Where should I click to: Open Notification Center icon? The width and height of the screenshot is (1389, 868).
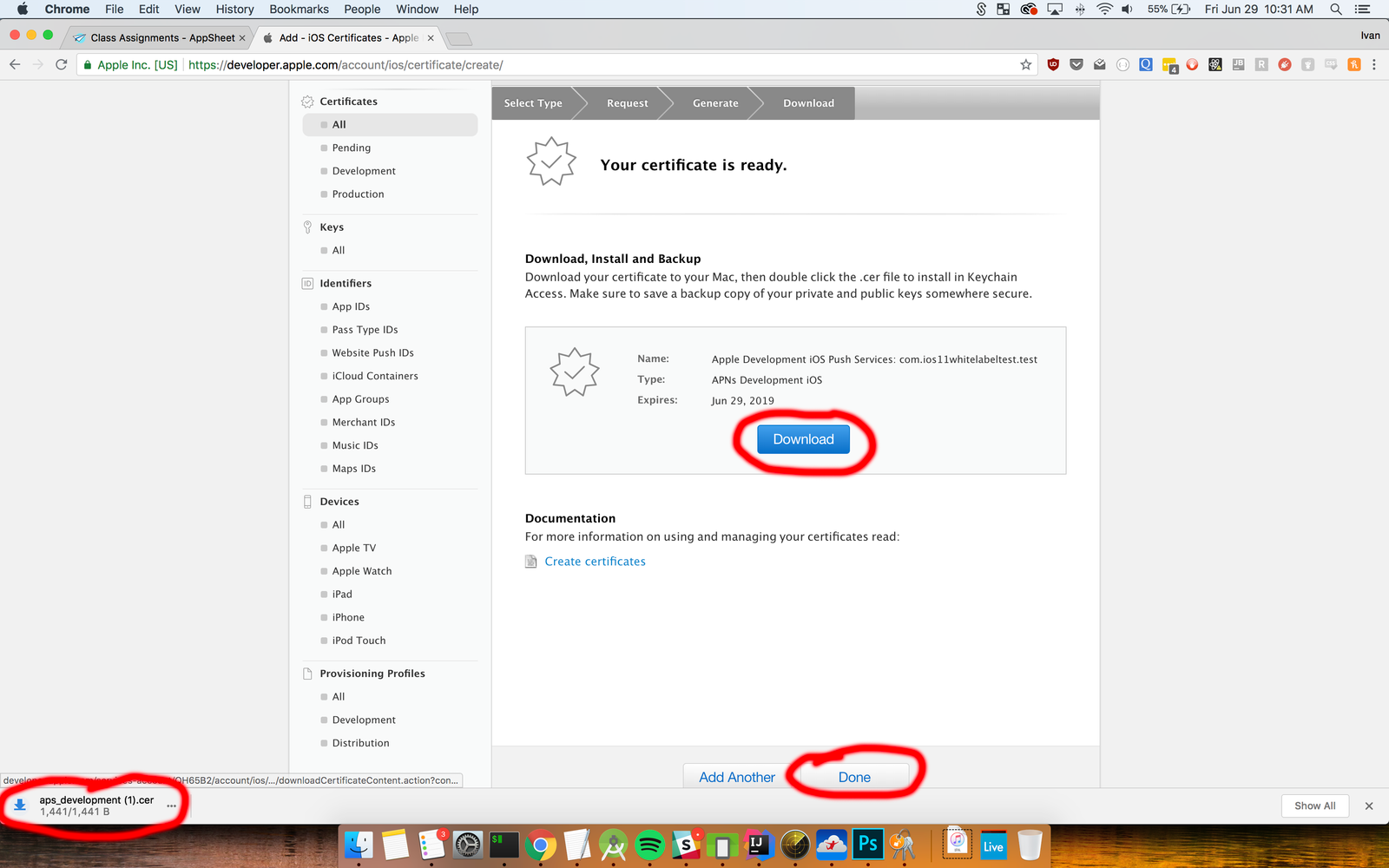pos(1363,9)
